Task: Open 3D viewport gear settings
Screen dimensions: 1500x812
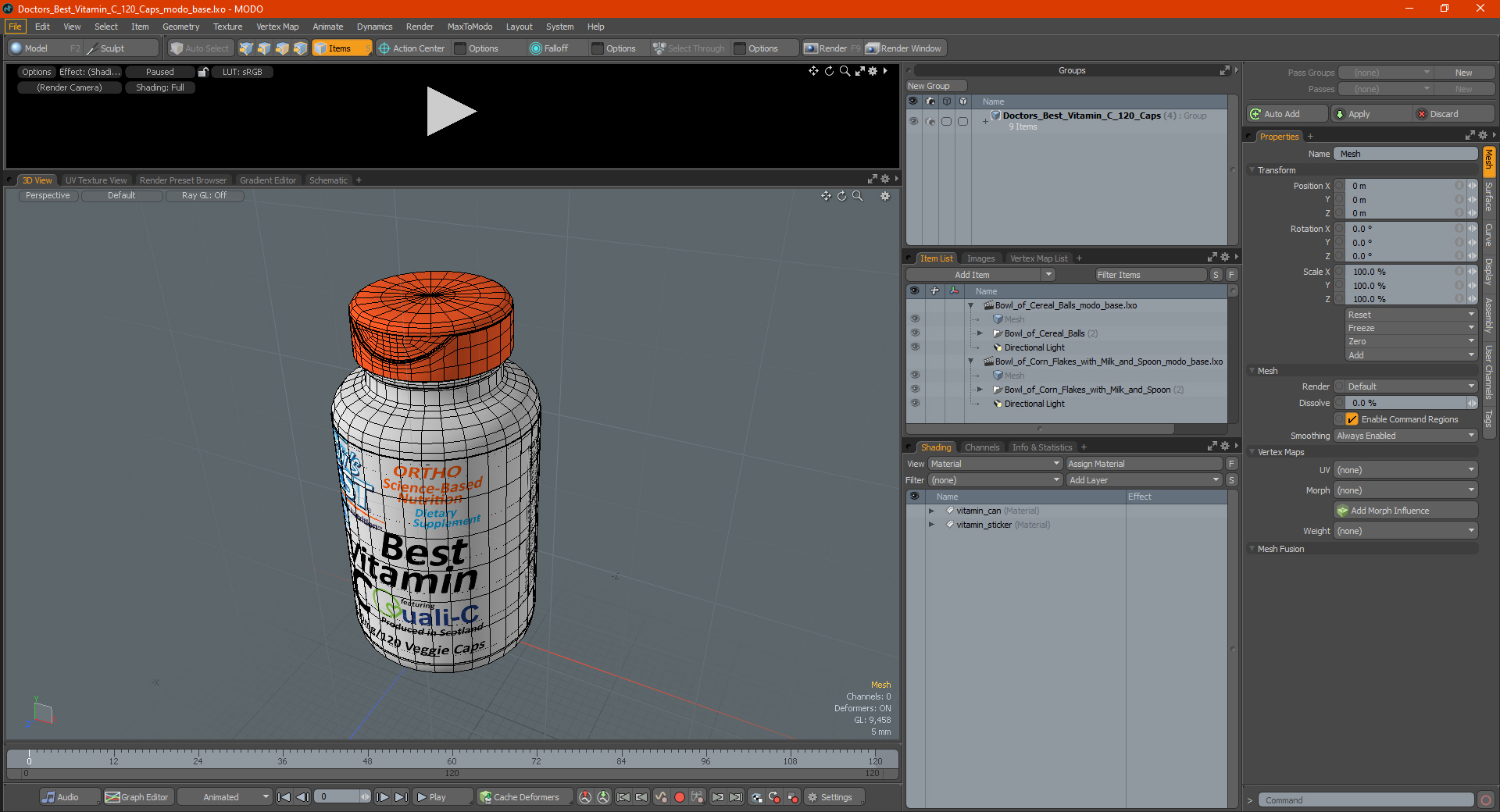Action: 885,196
